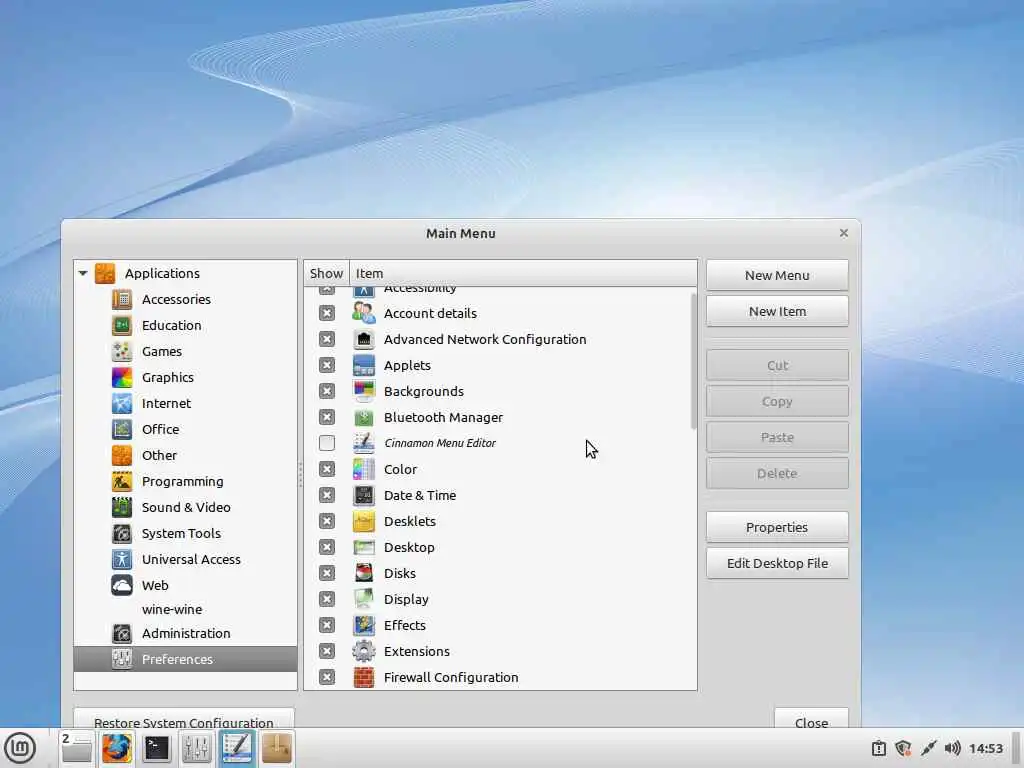Click the Applets item icon

click(x=364, y=365)
